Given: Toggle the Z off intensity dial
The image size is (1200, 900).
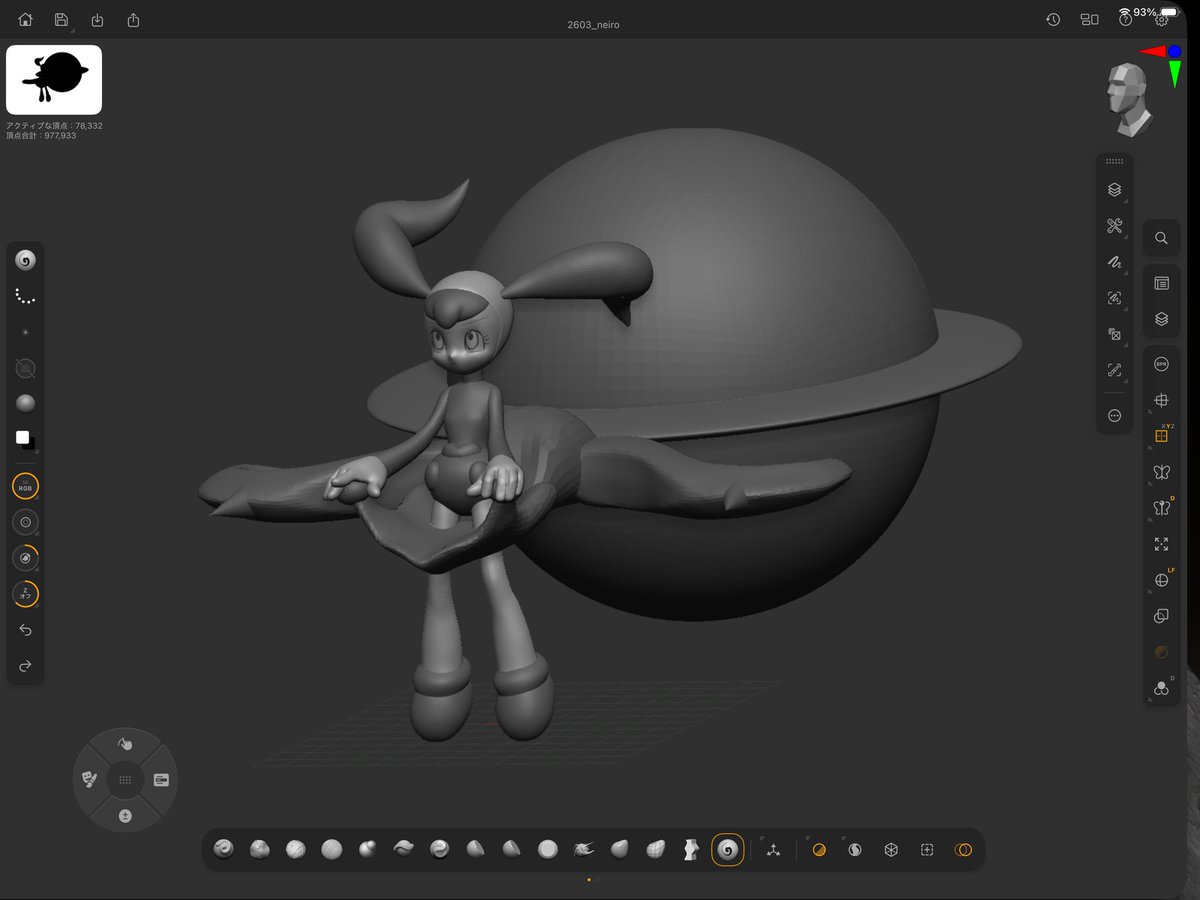Looking at the screenshot, I should click(26, 594).
